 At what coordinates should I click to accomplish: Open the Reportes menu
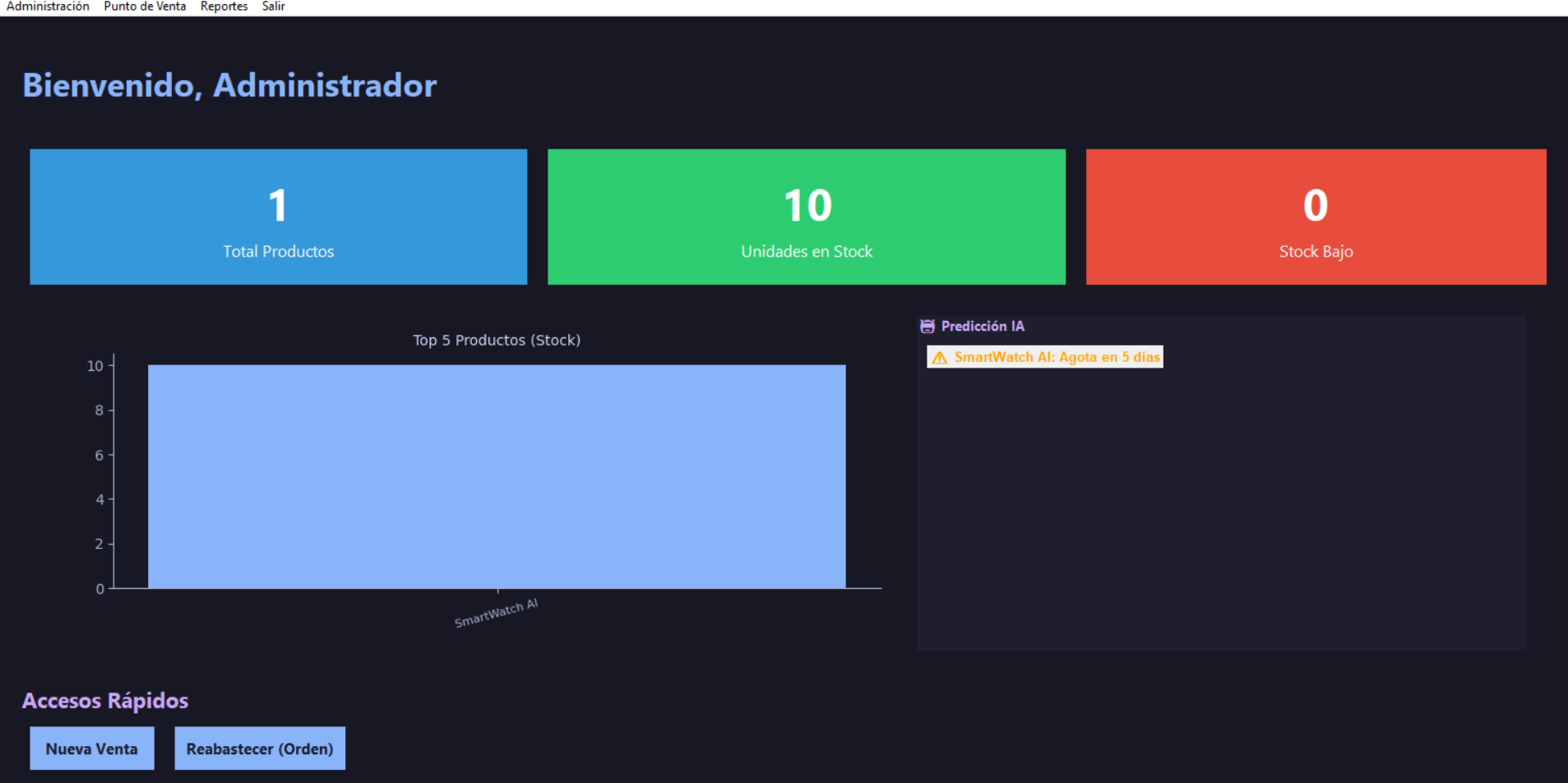pos(224,7)
